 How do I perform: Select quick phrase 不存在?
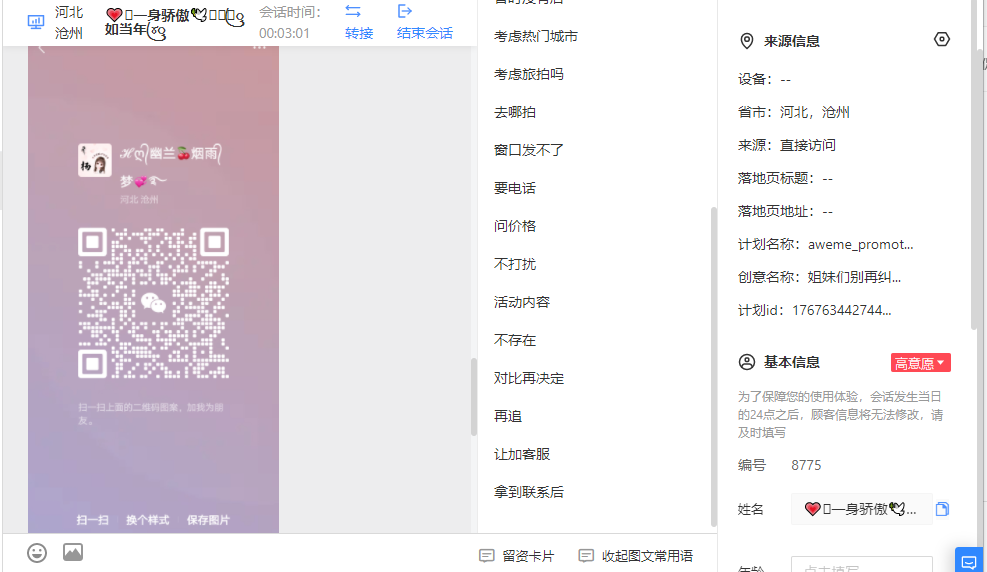[x=515, y=340]
